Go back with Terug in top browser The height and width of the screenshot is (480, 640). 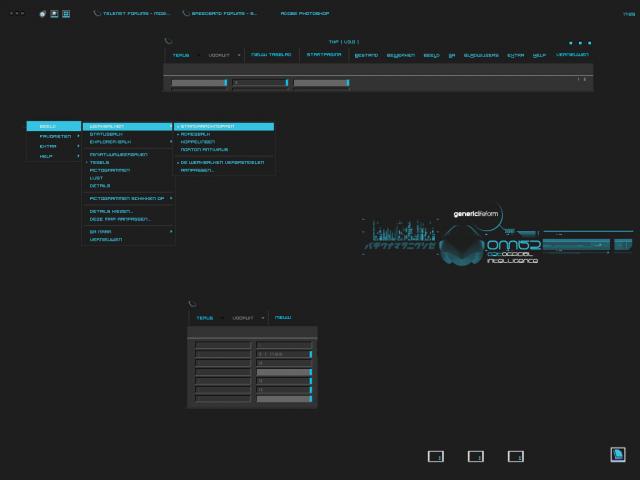point(181,55)
